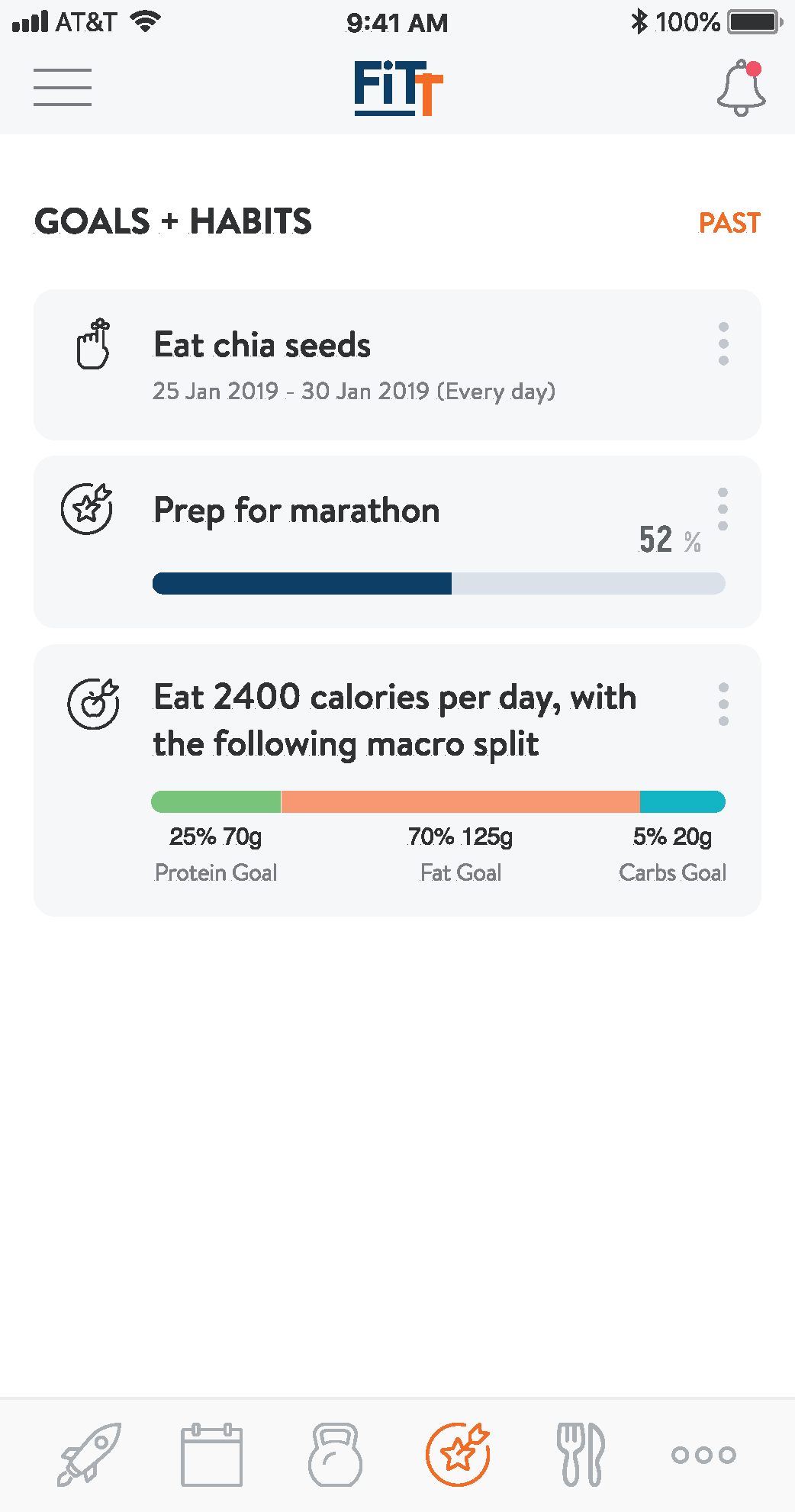Open the Eat 2400 calories goal title

coord(394,721)
